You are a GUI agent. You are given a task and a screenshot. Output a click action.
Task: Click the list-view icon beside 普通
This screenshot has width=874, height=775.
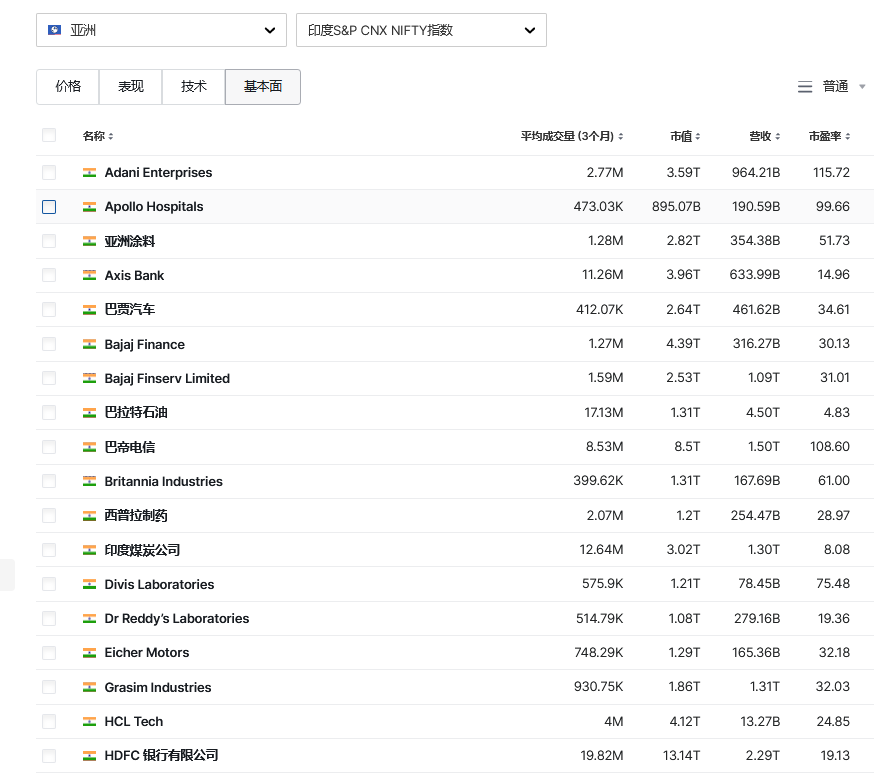pyautogui.click(x=805, y=87)
